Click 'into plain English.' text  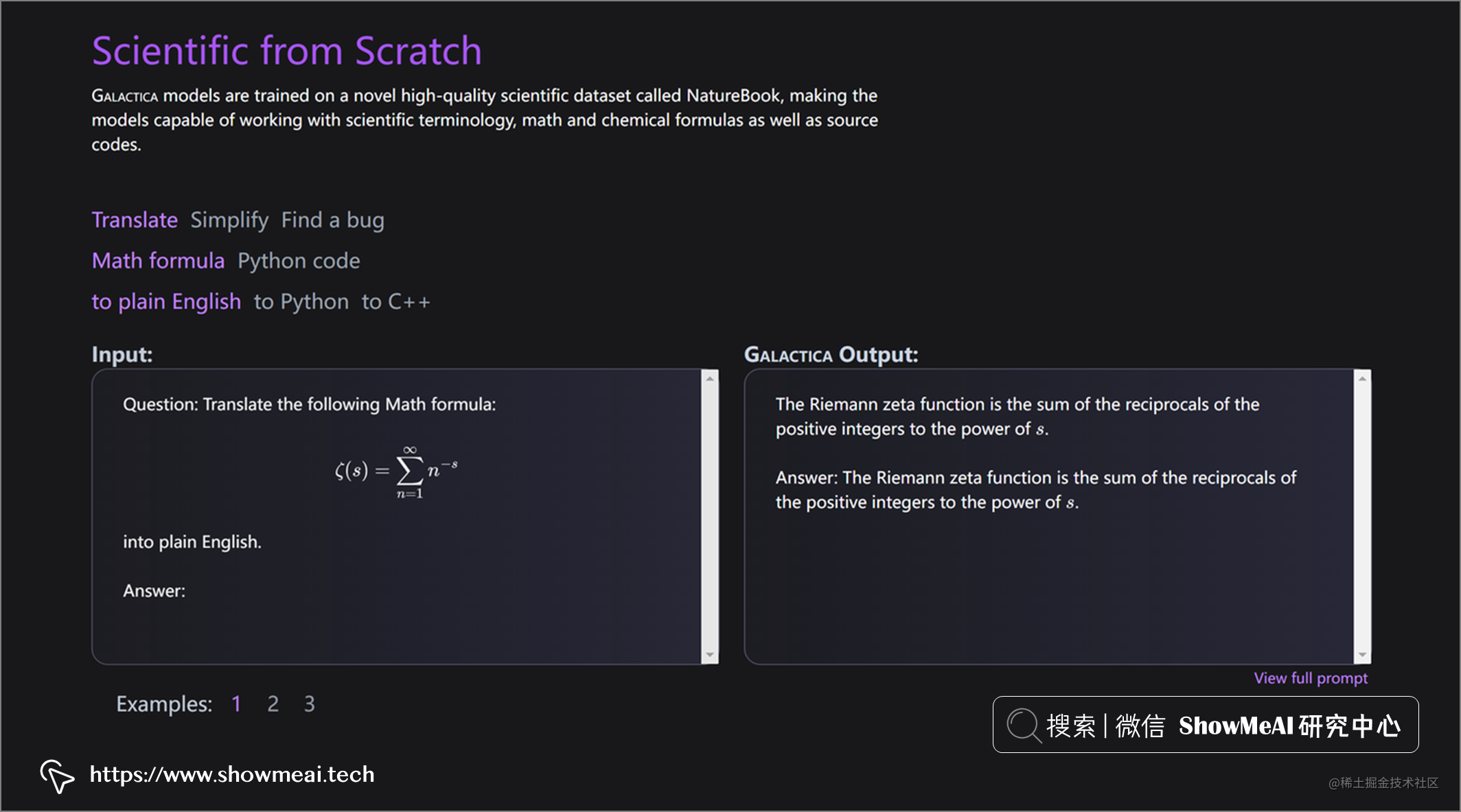[x=192, y=542]
